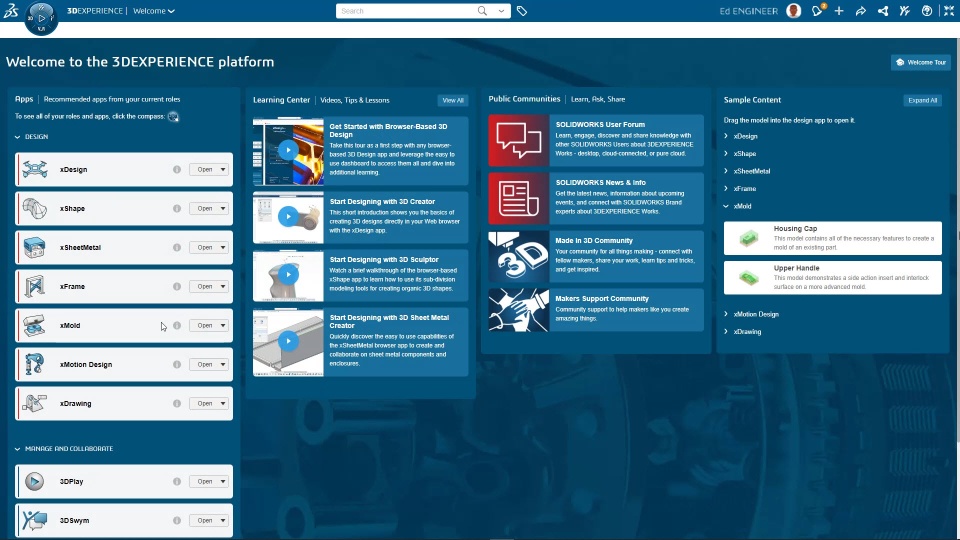The height and width of the screenshot is (540, 960).
Task: Click the xShape app icon
Action: tap(34, 209)
